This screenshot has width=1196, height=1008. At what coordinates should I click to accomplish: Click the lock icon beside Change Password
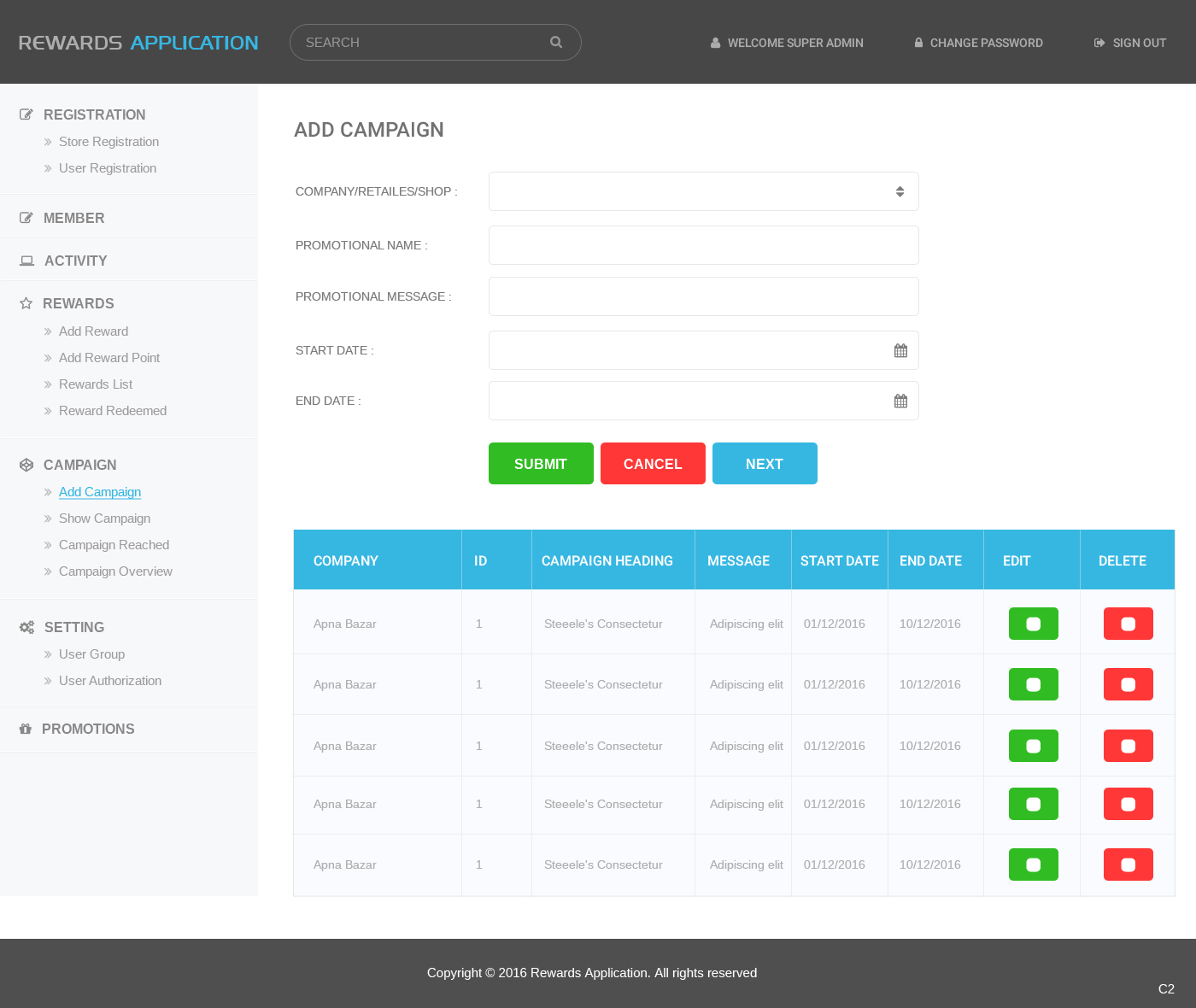coord(918,43)
